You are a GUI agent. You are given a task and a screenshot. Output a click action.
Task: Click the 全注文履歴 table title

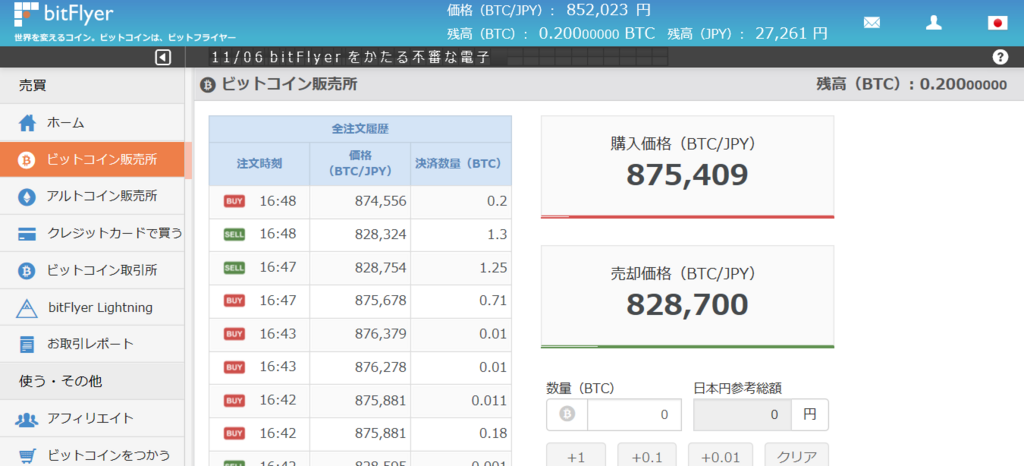click(x=360, y=129)
